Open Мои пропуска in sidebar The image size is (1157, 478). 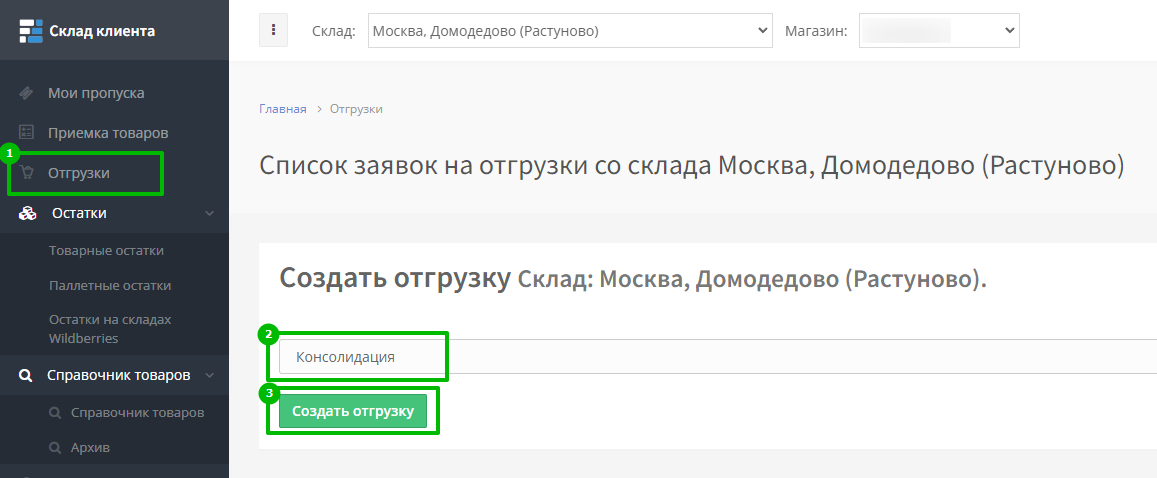pos(96,93)
